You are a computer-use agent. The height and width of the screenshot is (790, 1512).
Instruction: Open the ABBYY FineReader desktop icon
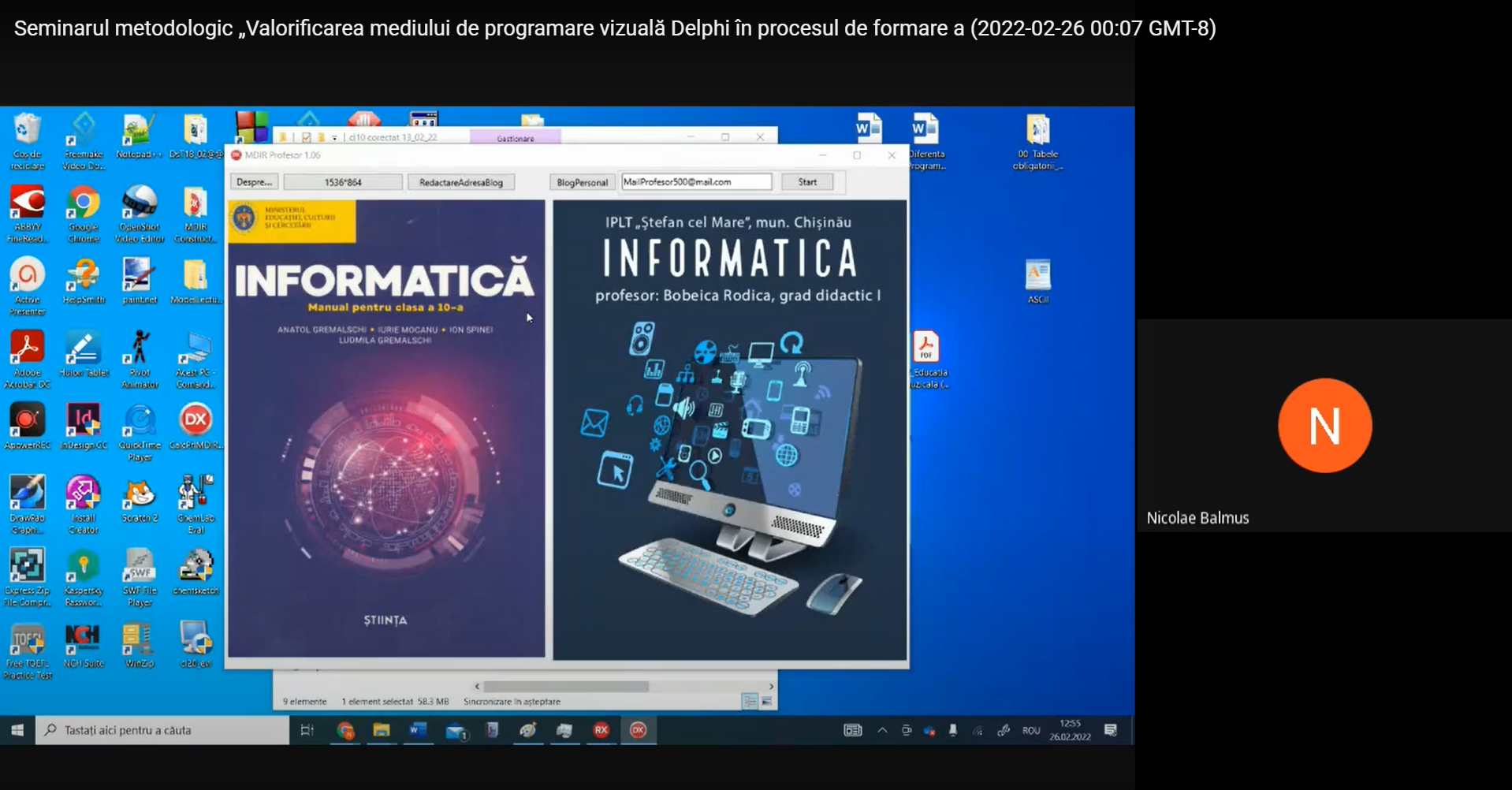point(27,205)
